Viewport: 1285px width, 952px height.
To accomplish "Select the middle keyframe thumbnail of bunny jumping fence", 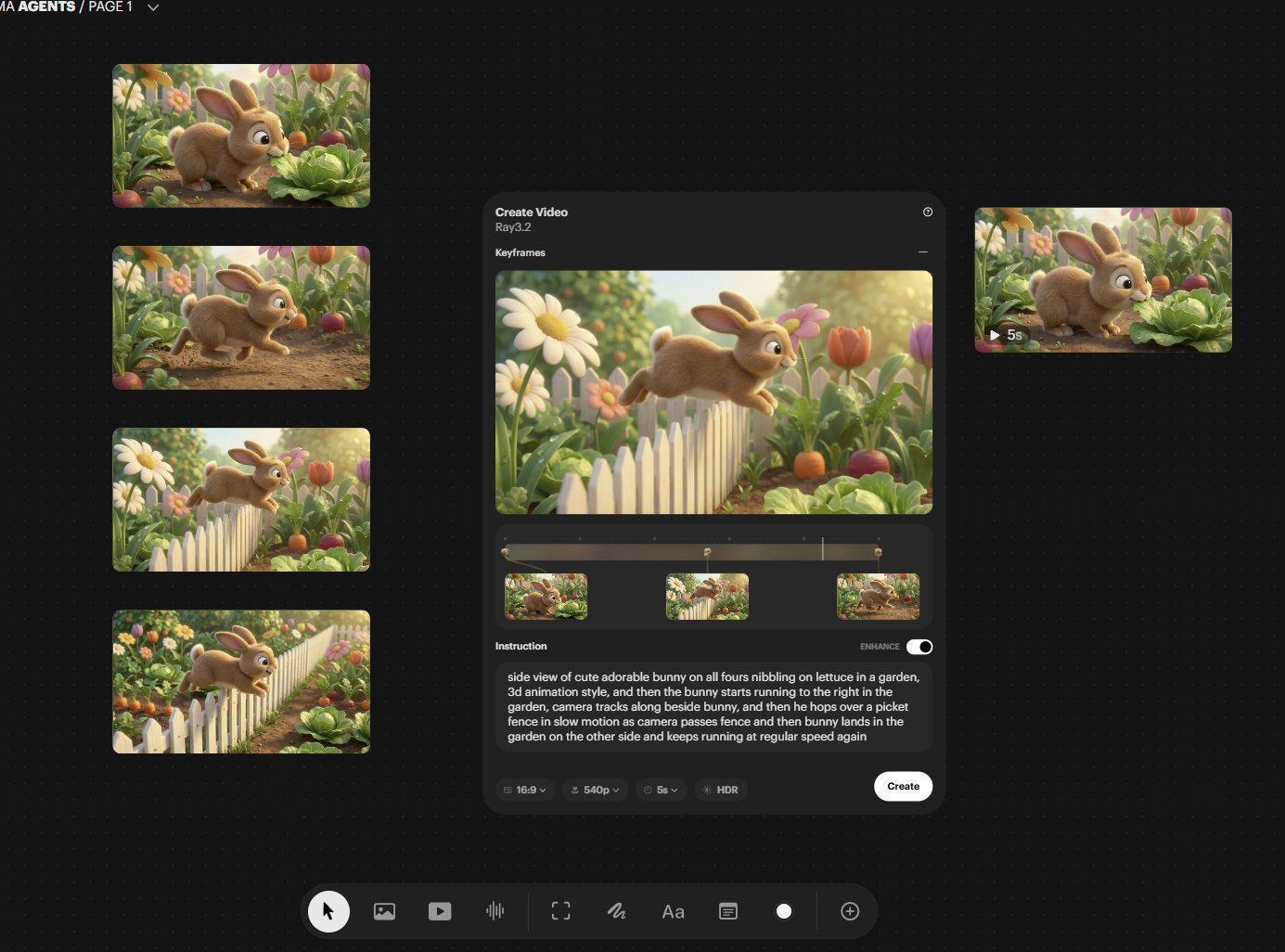I will pos(707,597).
